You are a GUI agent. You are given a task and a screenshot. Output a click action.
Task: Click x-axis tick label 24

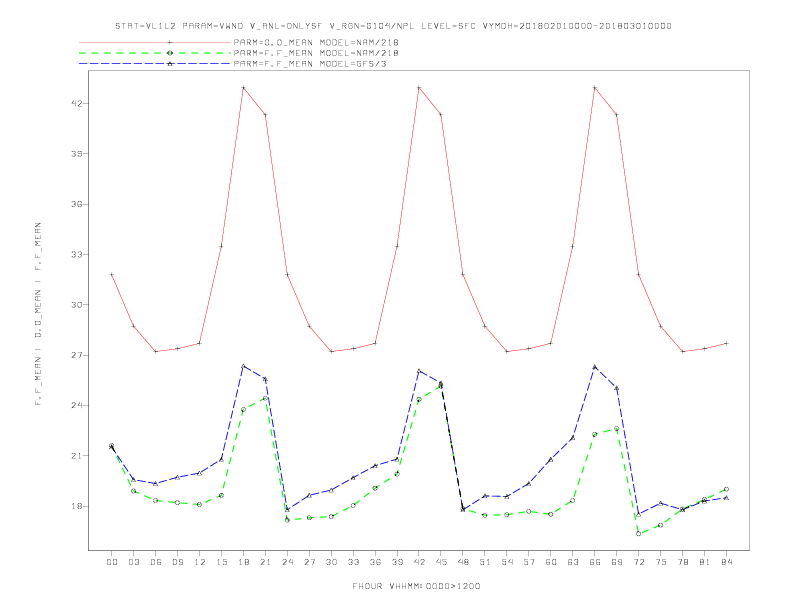(287, 562)
